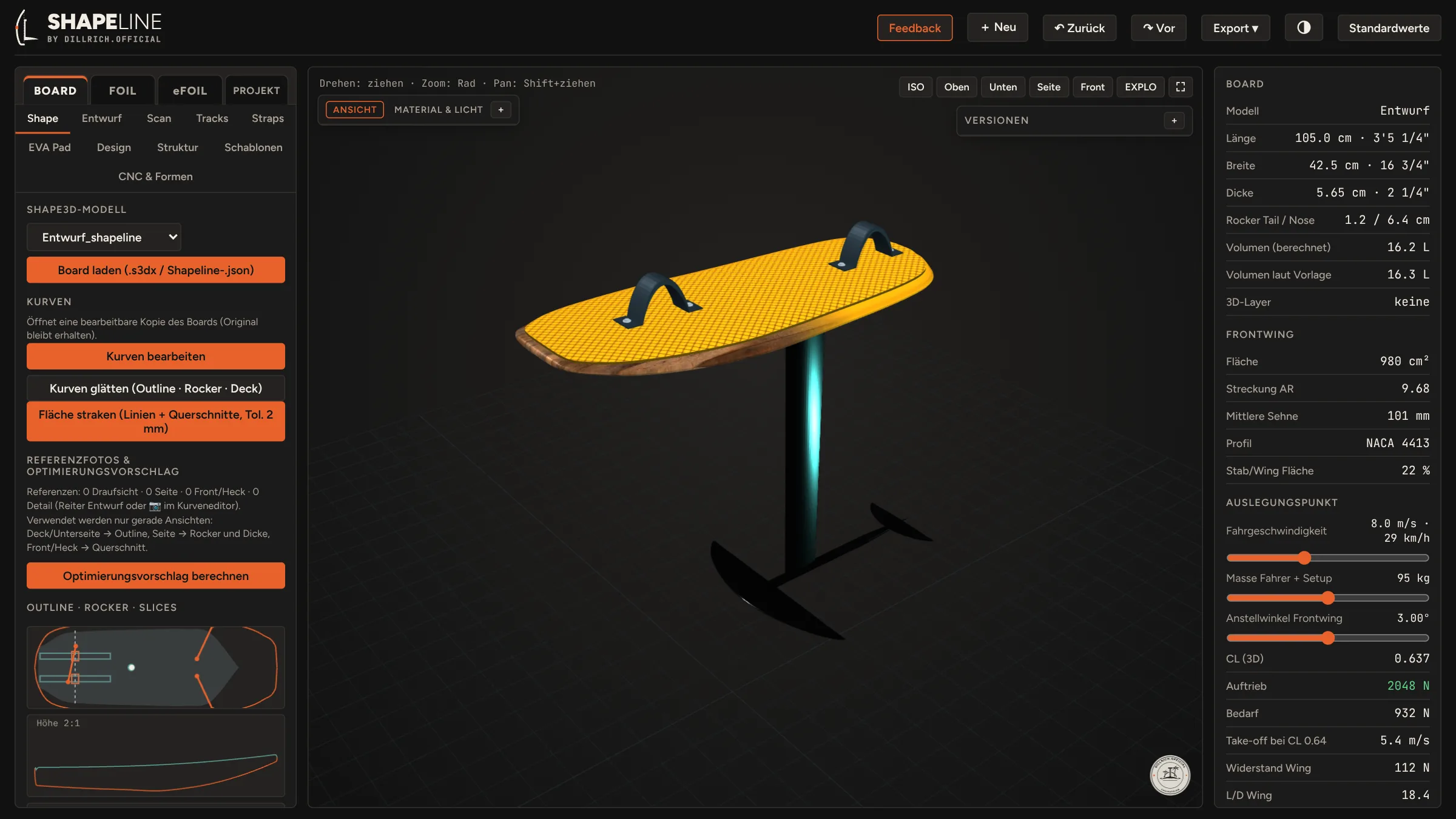This screenshot has width=1456, height=819.
Task: Switch viewport to Unten view
Action: tap(1003, 87)
